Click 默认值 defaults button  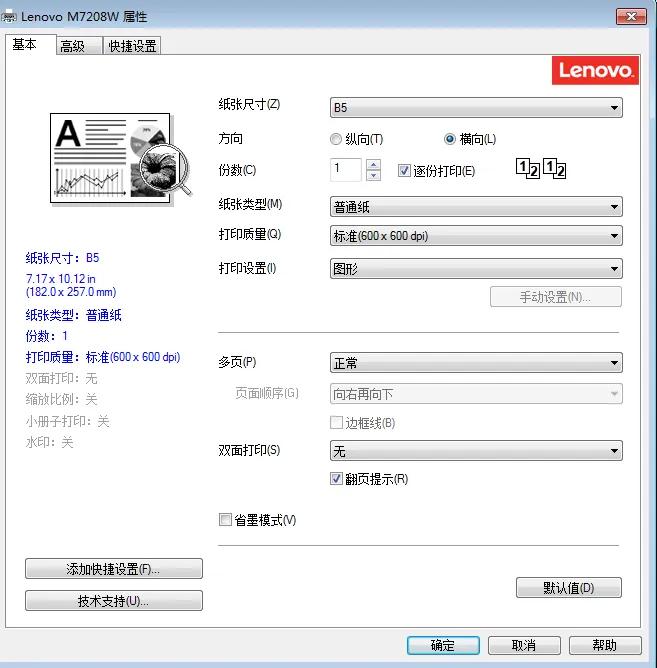(x=569, y=588)
